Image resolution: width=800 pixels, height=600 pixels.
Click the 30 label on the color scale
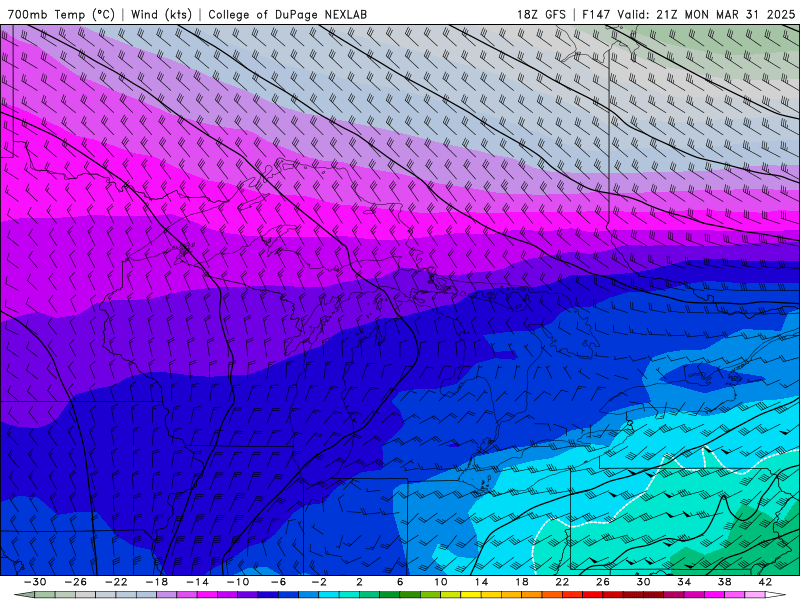(x=643, y=582)
